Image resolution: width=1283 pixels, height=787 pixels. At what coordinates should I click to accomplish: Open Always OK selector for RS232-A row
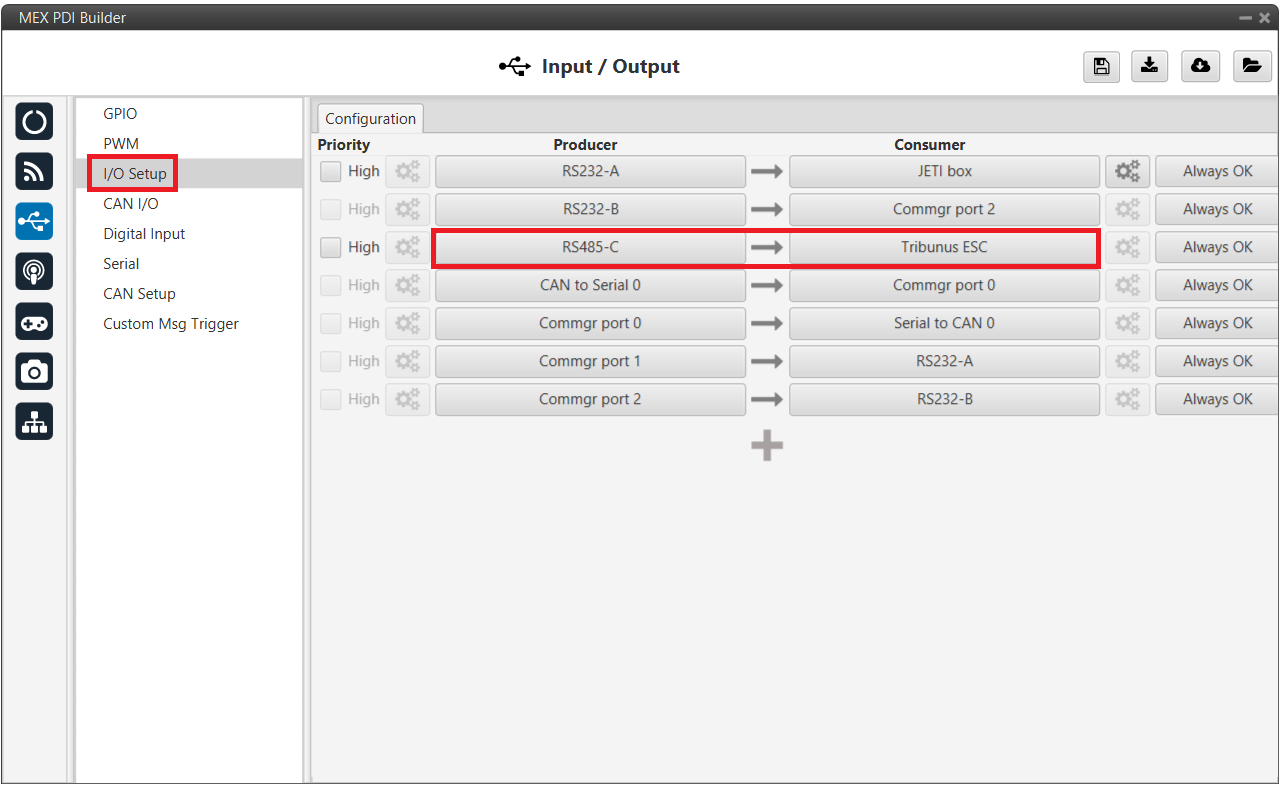(x=1216, y=172)
